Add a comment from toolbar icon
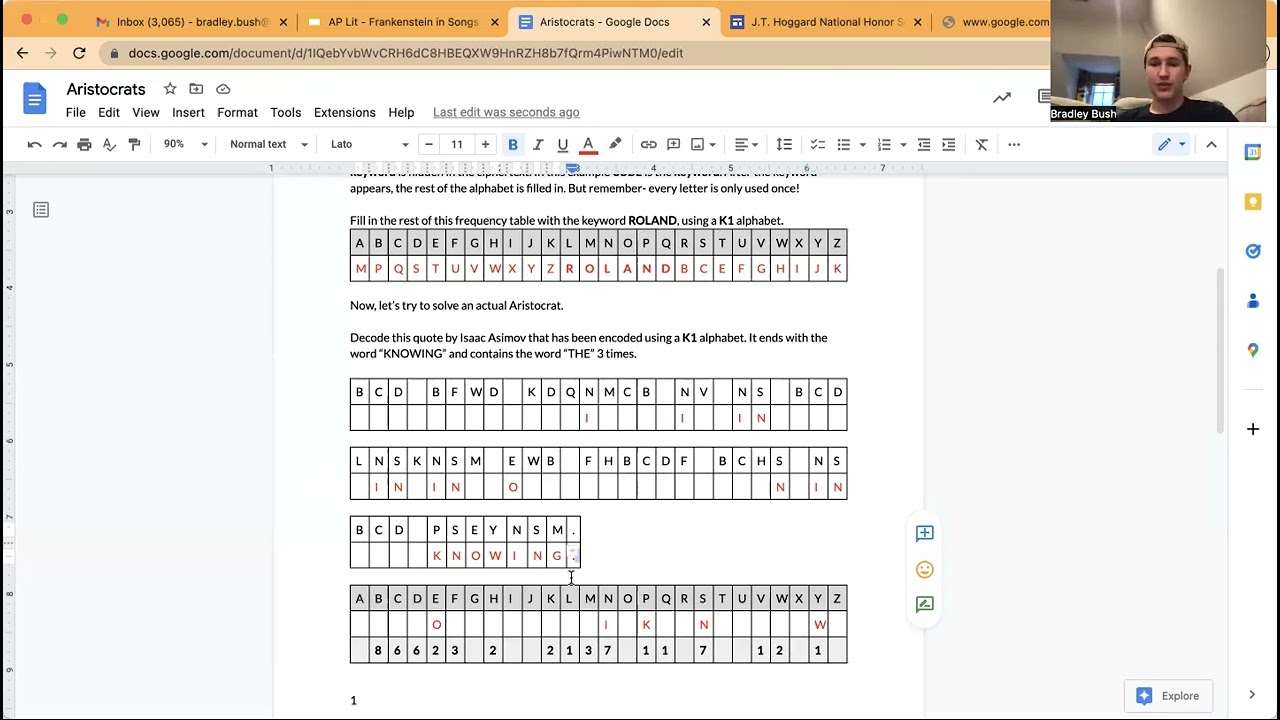The image size is (1280, 720). pyautogui.click(x=673, y=145)
